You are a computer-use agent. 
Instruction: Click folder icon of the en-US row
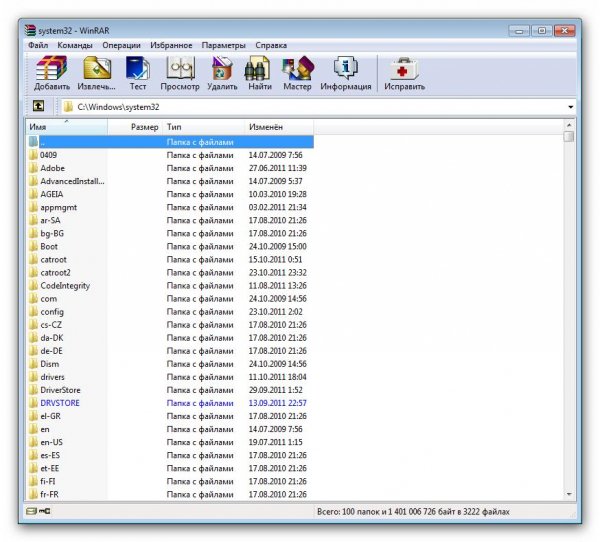(33, 442)
